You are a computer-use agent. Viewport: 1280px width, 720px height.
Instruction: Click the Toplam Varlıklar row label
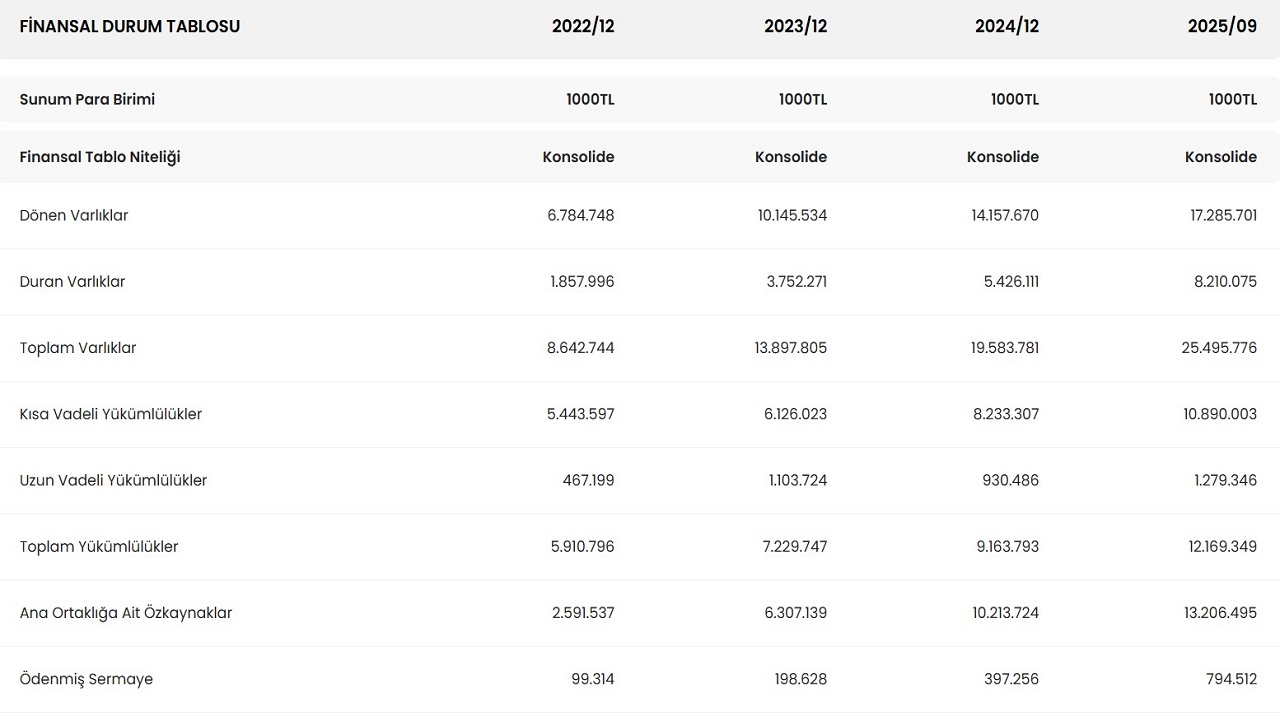(78, 348)
